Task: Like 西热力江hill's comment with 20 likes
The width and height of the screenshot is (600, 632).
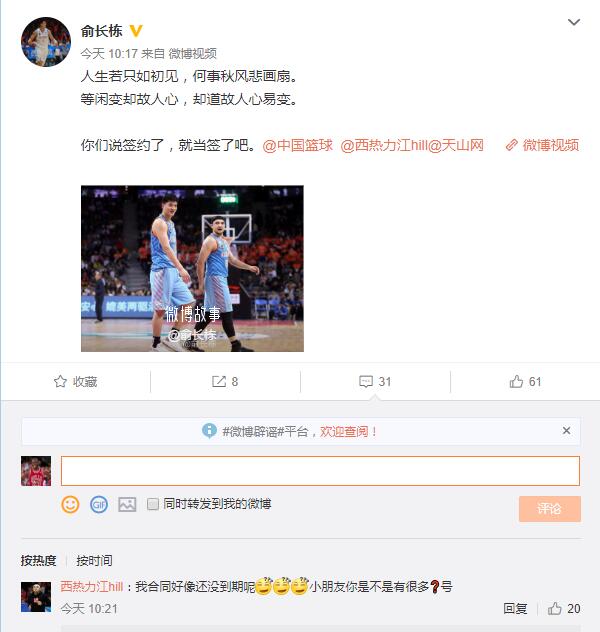Action: click(x=555, y=608)
